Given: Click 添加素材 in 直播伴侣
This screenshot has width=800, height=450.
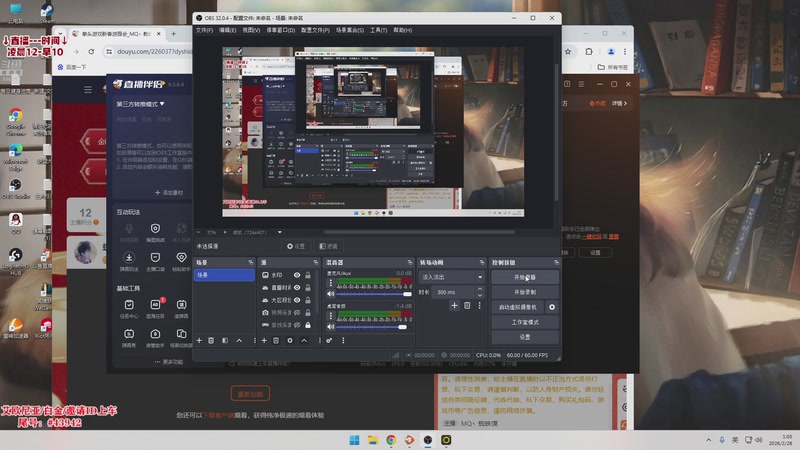Looking at the screenshot, I should (169, 192).
